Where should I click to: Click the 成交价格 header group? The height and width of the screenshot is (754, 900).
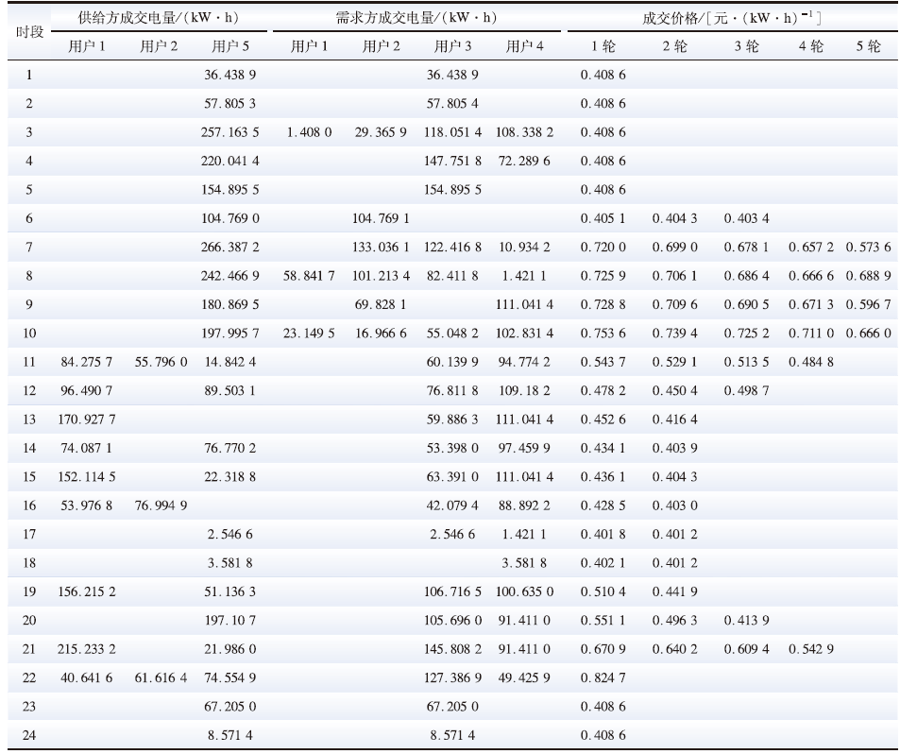pos(731,18)
